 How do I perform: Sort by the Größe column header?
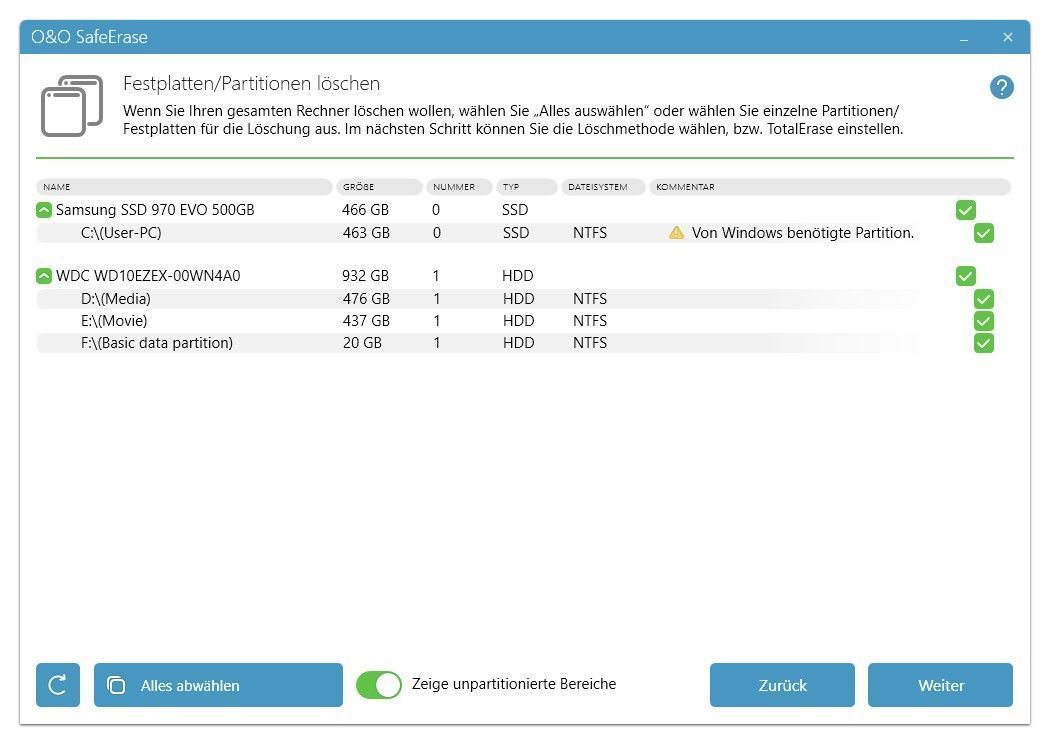coord(379,187)
